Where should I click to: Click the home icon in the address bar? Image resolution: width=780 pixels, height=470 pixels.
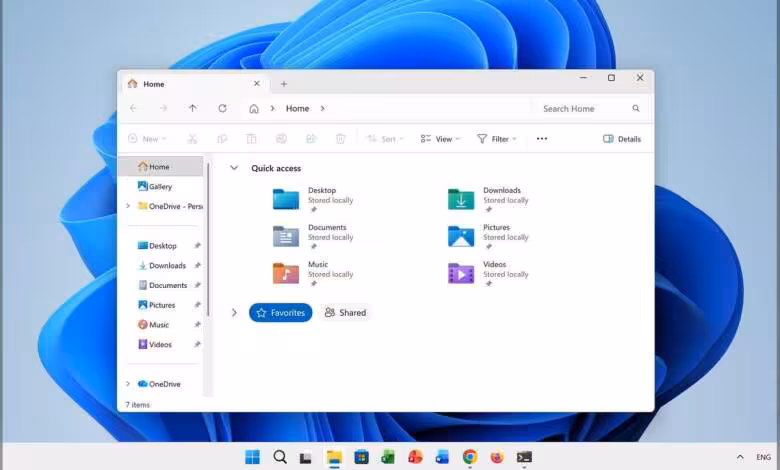coord(254,108)
